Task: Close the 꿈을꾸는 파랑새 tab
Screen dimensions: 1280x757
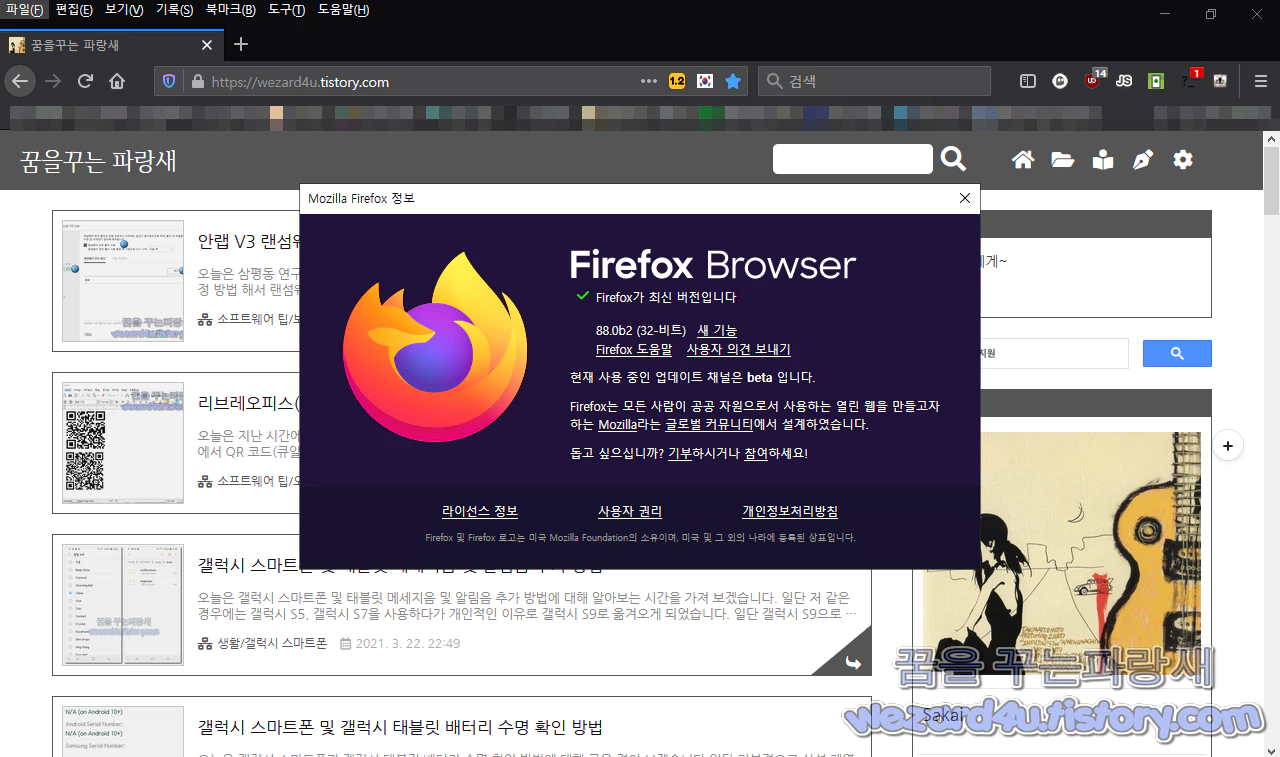Action: pos(207,45)
